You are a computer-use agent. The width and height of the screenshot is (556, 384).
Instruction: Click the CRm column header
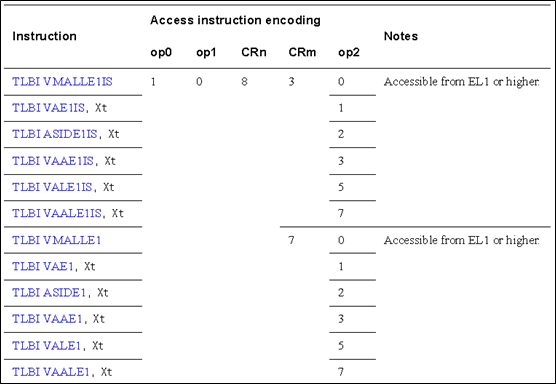tap(302, 52)
